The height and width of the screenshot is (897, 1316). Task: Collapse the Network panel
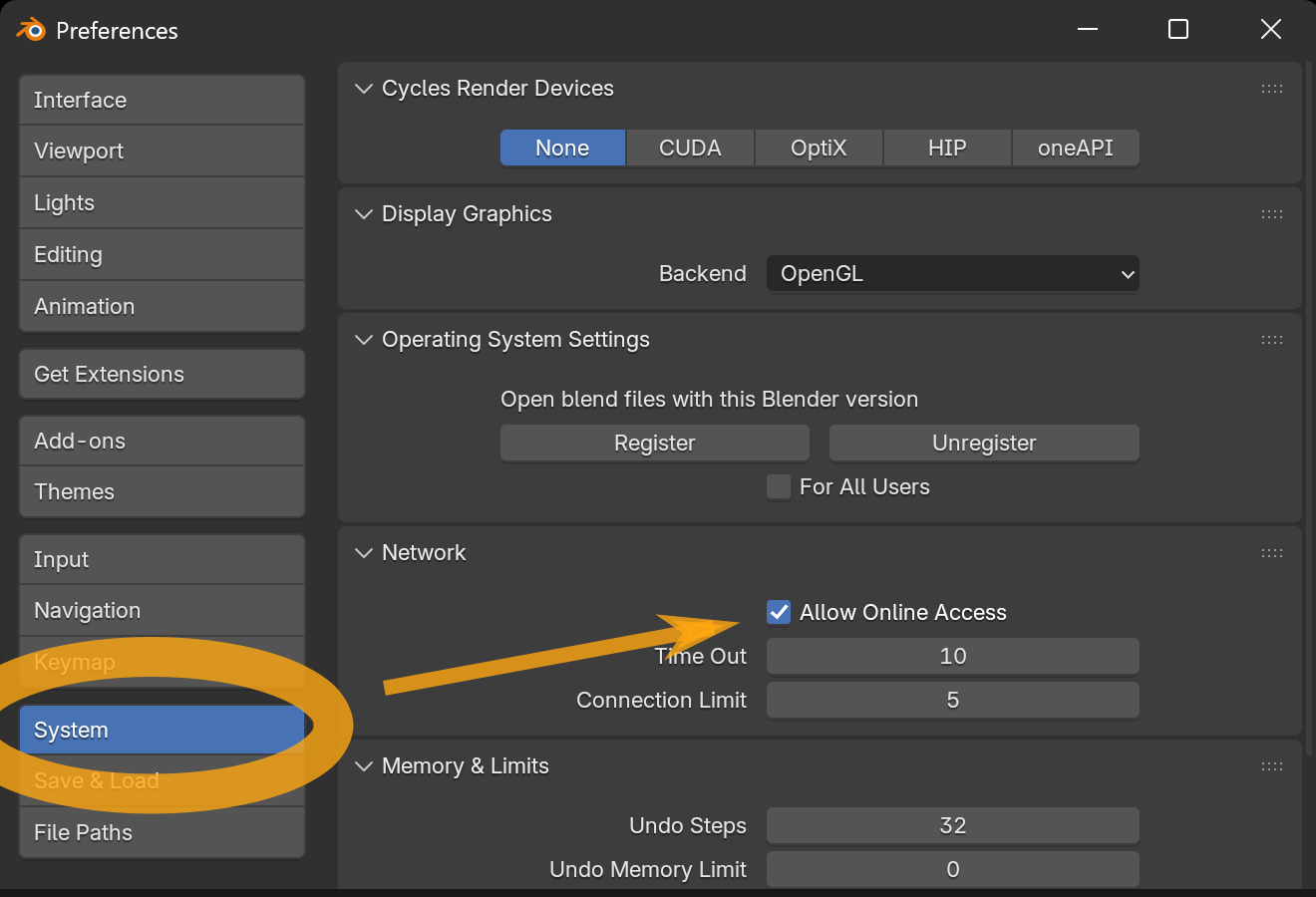364,553
